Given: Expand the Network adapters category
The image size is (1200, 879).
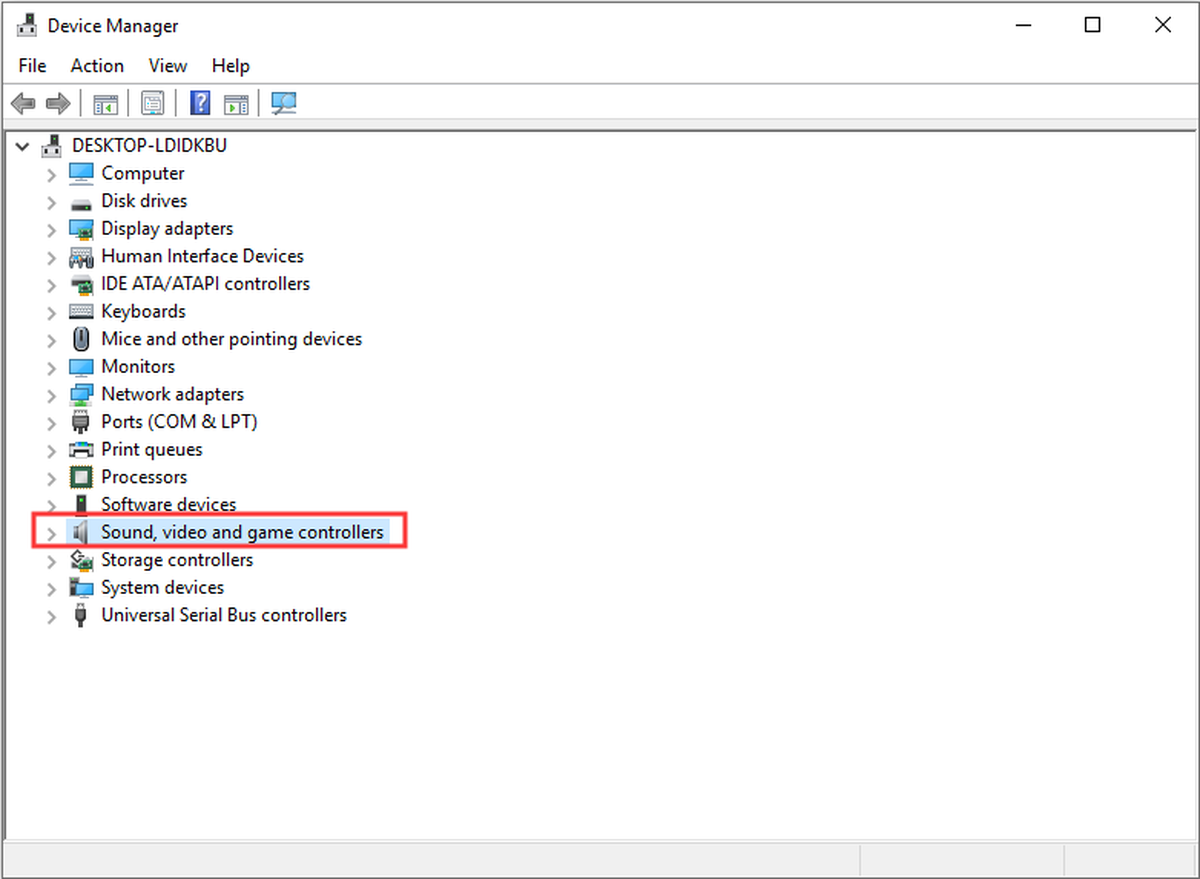Looking at the screenshot, I should [x=51, y=395].
